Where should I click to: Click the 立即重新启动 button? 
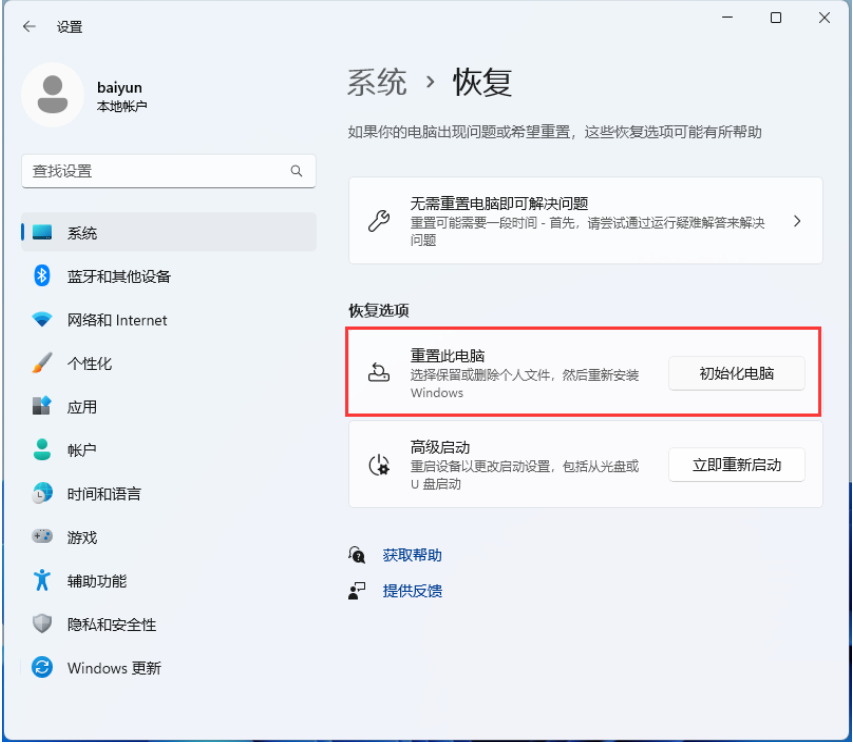coord(737,465)
